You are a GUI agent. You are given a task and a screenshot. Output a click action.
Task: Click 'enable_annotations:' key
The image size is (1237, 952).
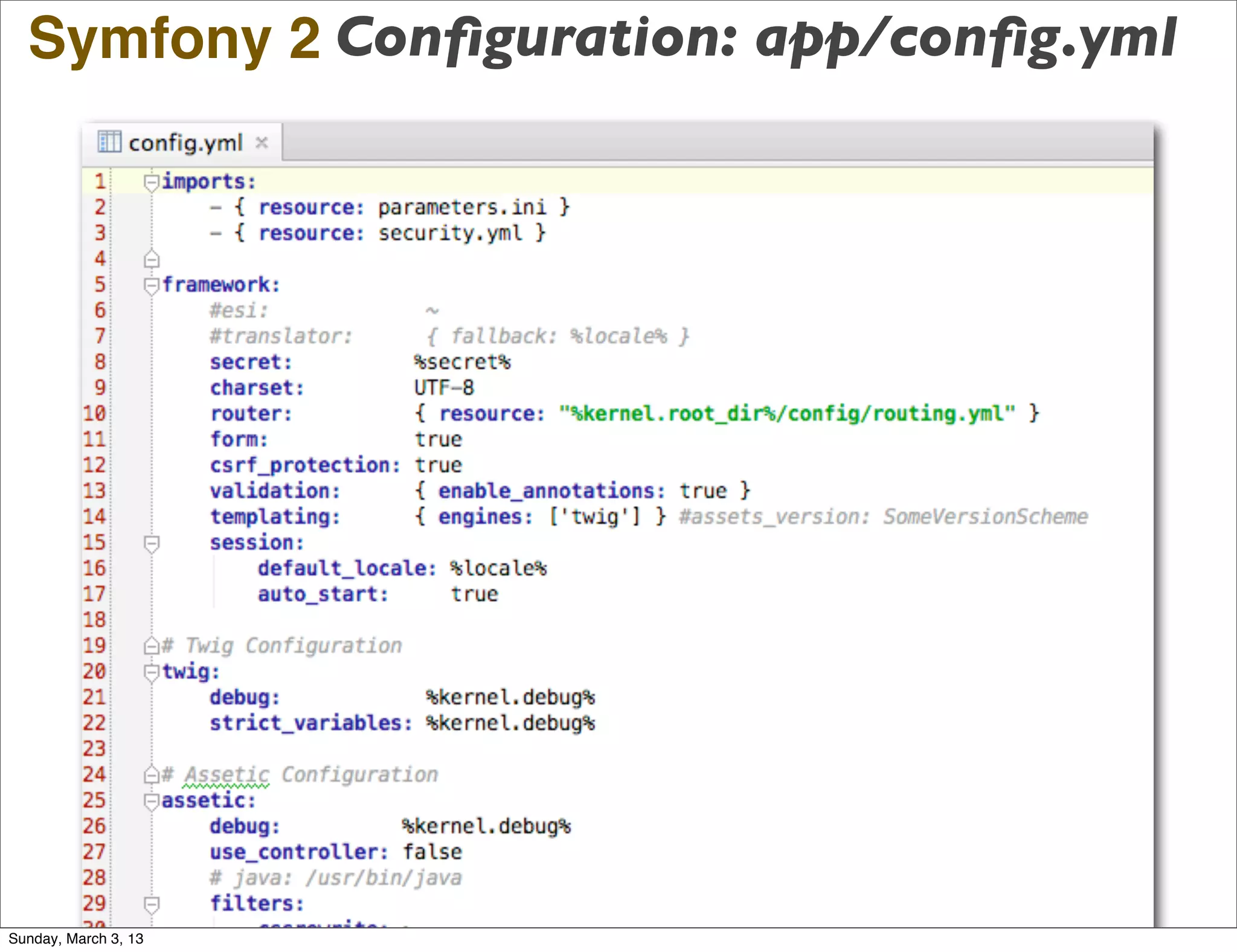click(551, 491)
